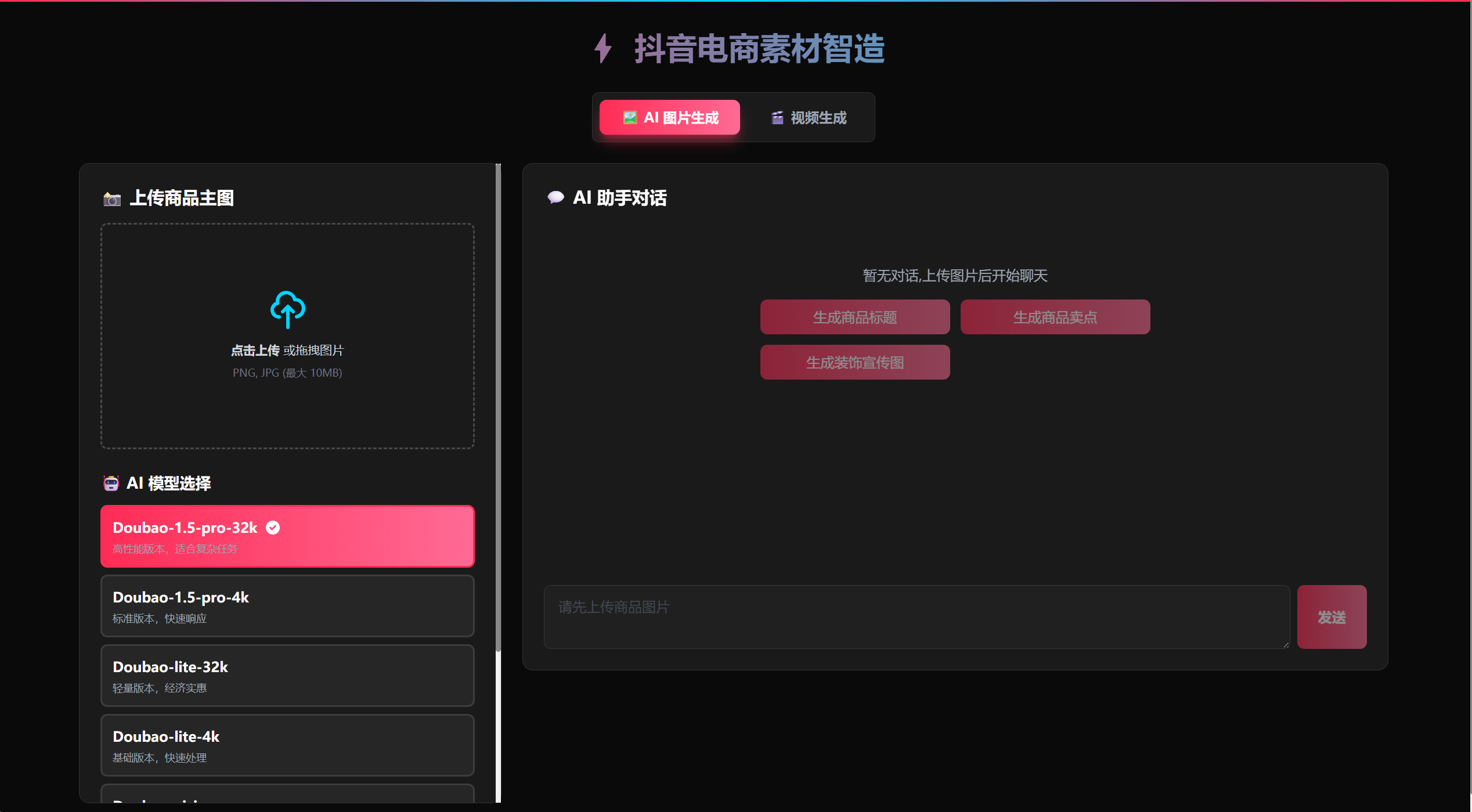Click the robot icon beside AI 模型选择
Screen dimensions: 1472x812
point(111,483)
